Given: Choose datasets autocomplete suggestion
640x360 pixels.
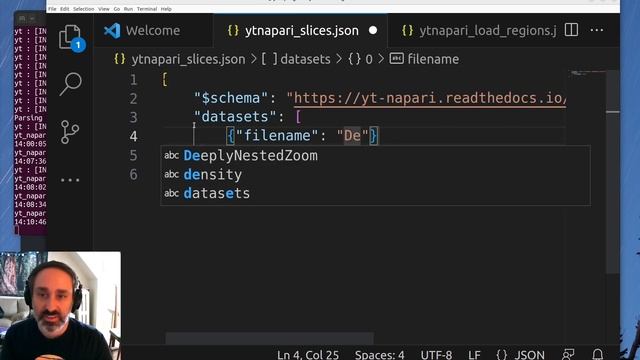Looking at the screenshot, I should (375, 193).
